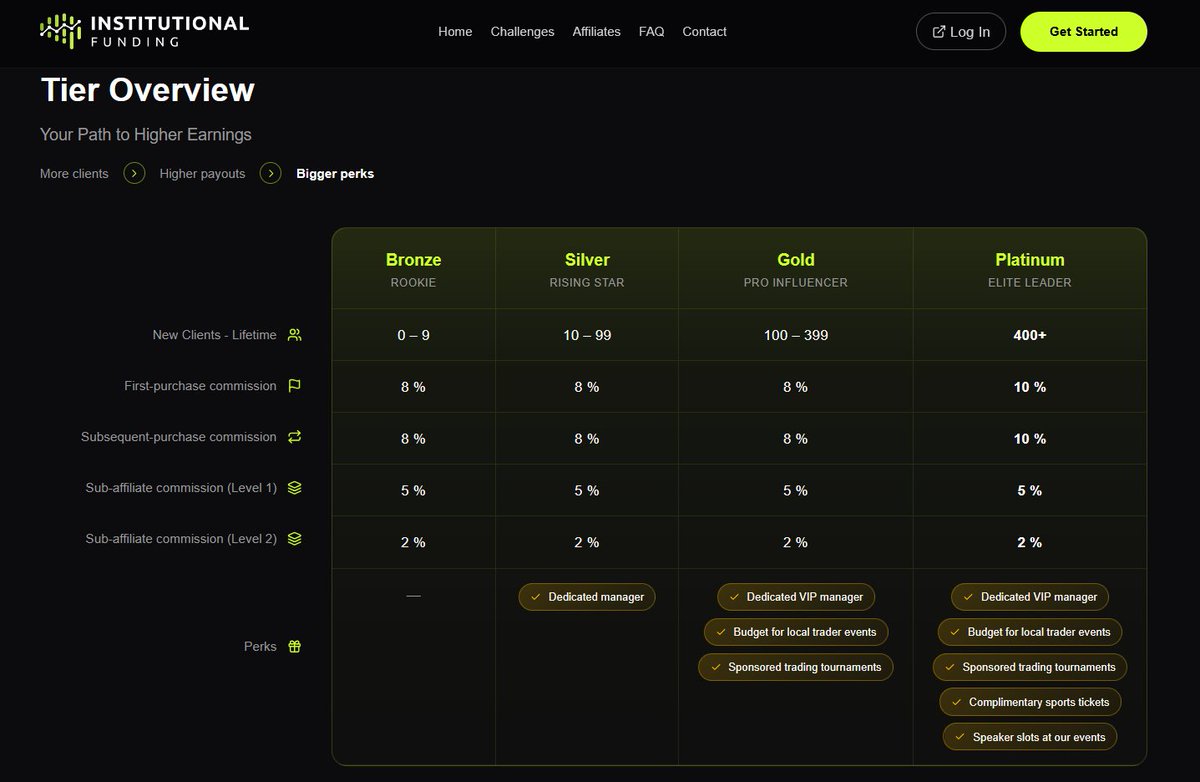The width and height of the screenshot is (1200, 782).
Task: Click Gold's 2 % Level 2 sub-affiliate value
Action: coord(796,542)
